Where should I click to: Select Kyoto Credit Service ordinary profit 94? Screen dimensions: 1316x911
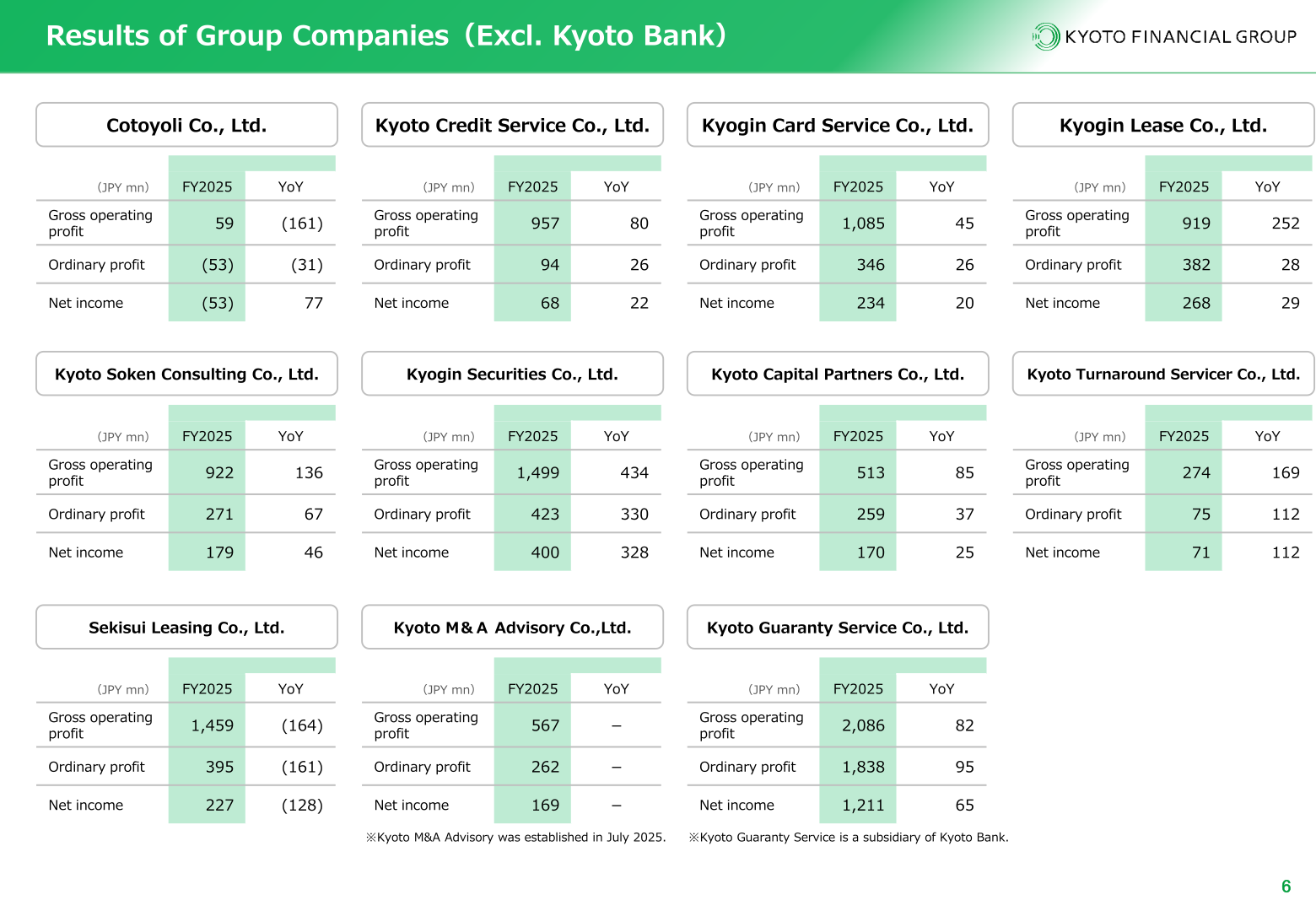point(550,265)
